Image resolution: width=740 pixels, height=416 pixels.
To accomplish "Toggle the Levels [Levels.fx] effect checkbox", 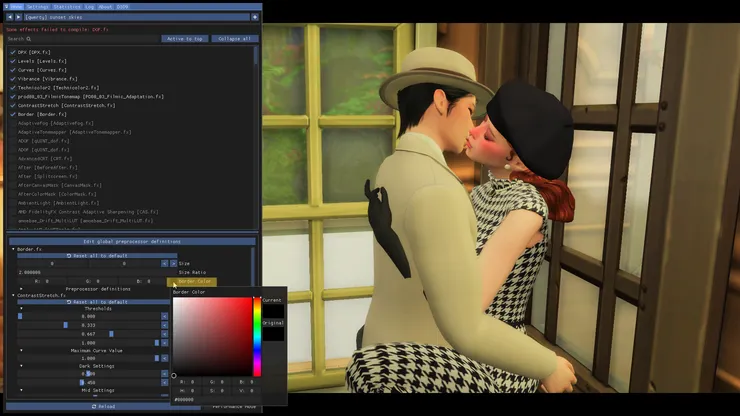I will 13,61.
